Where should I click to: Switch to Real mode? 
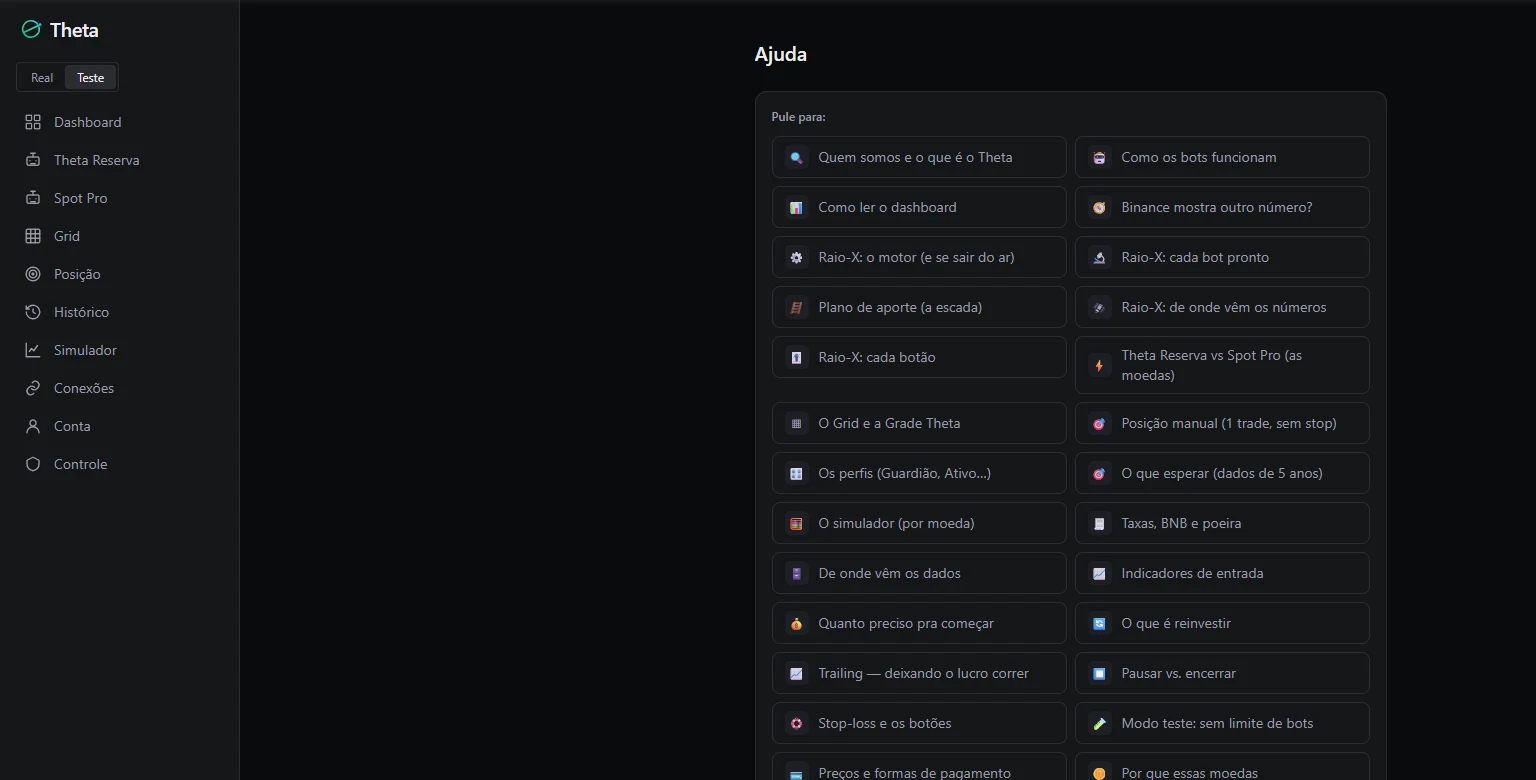(42, 78)
